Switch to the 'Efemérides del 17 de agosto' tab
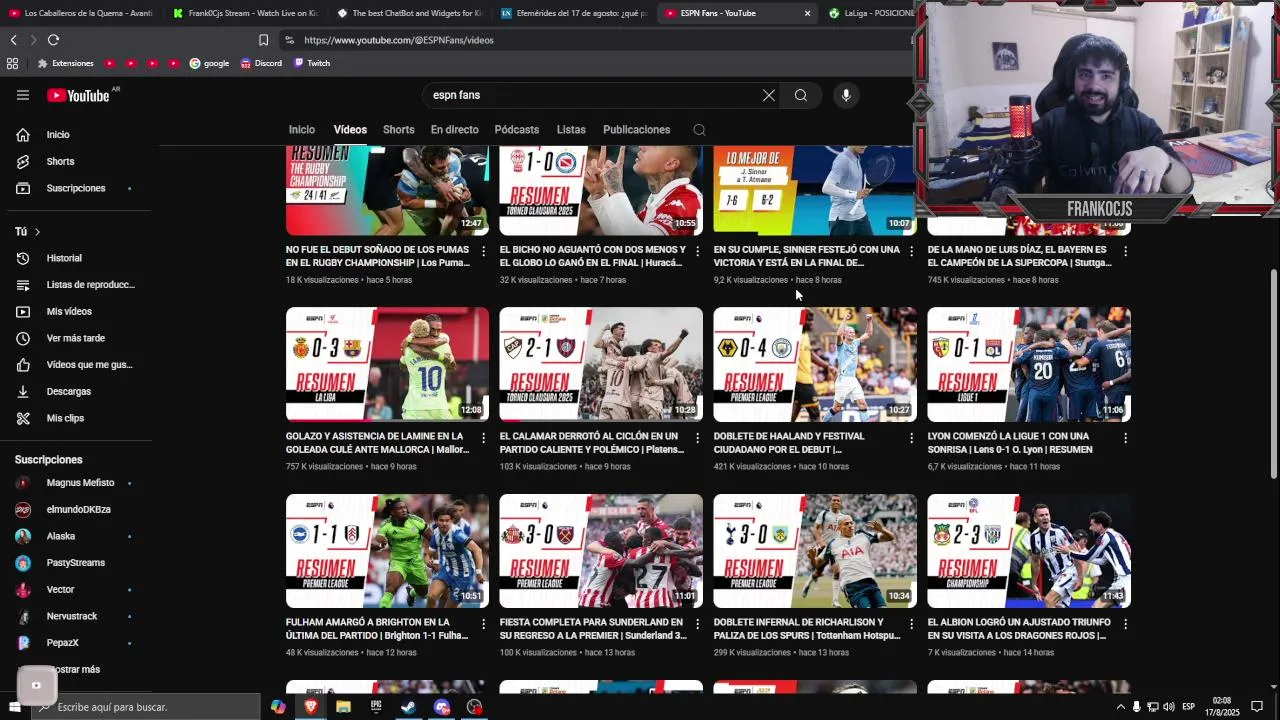The width and height of the screenshot is (1280, 720). click(x=573, y=13)
